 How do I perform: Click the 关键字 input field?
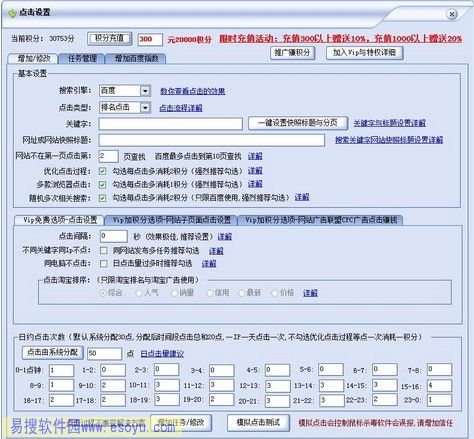click(x=171, y=124)
